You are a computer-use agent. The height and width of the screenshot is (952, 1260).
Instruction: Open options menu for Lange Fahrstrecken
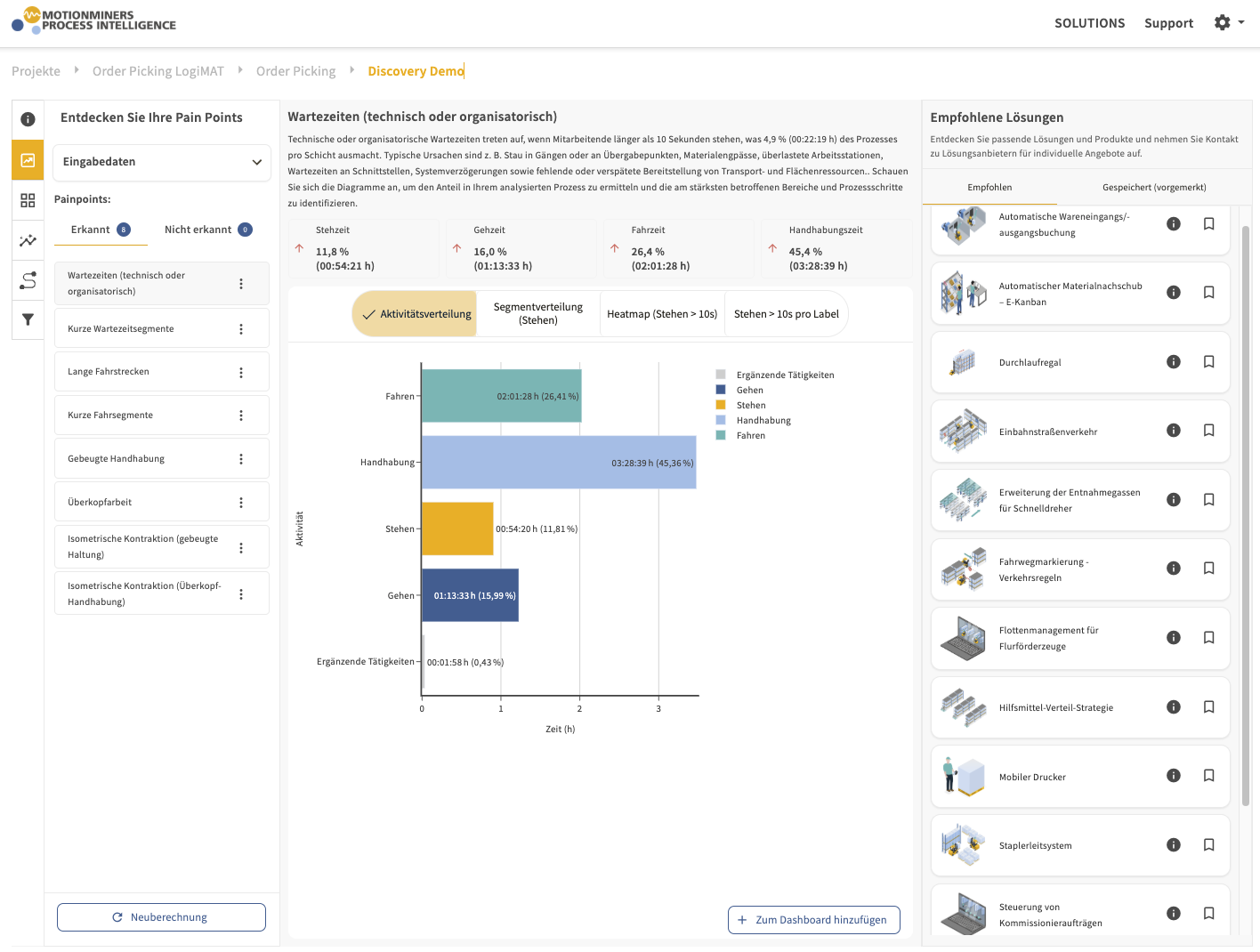click(x=241, y=373)
